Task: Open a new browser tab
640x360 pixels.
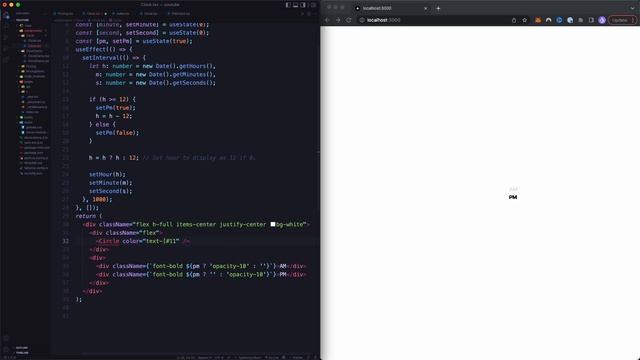Action: [x=438, y=8]
